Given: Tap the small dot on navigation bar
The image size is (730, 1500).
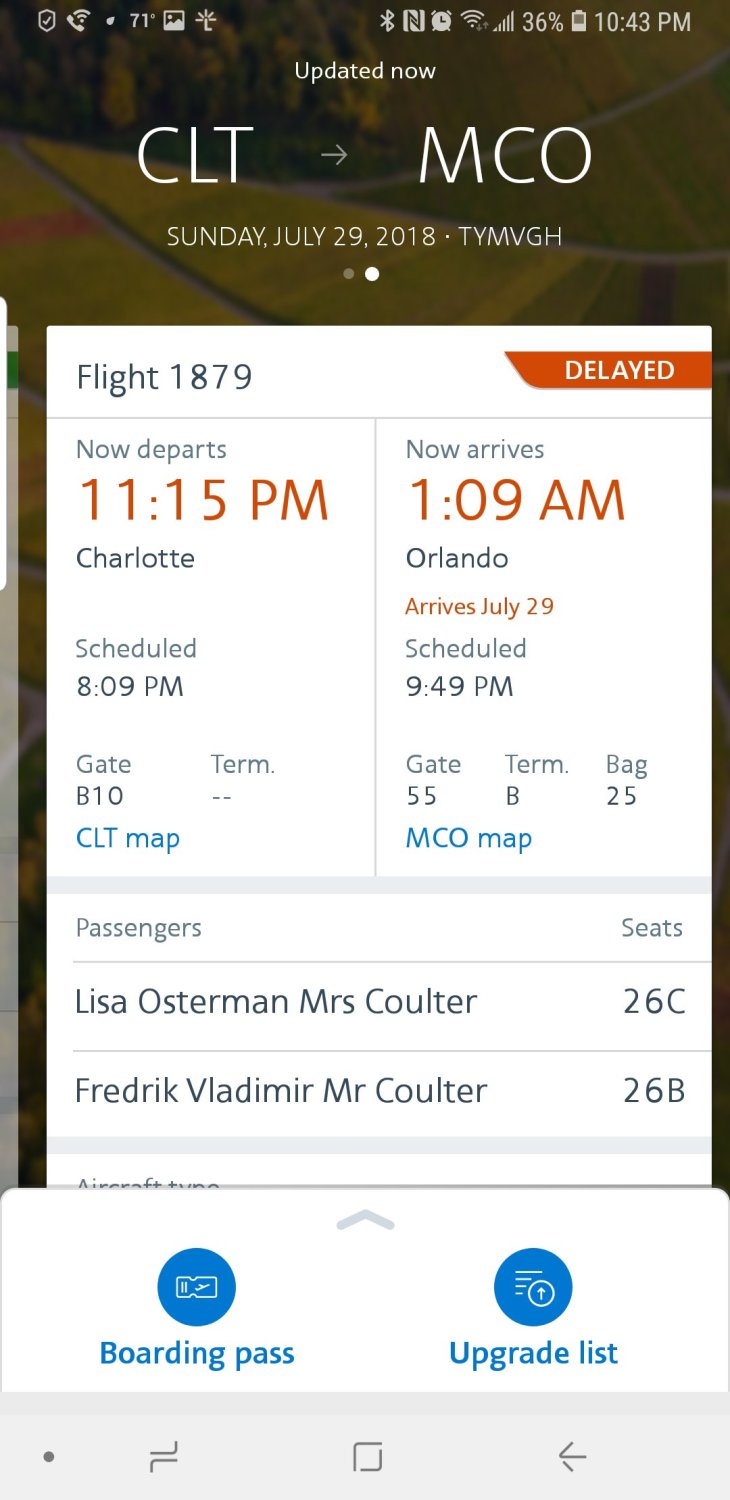Looking at the screenshot, I should [48, 1458].
